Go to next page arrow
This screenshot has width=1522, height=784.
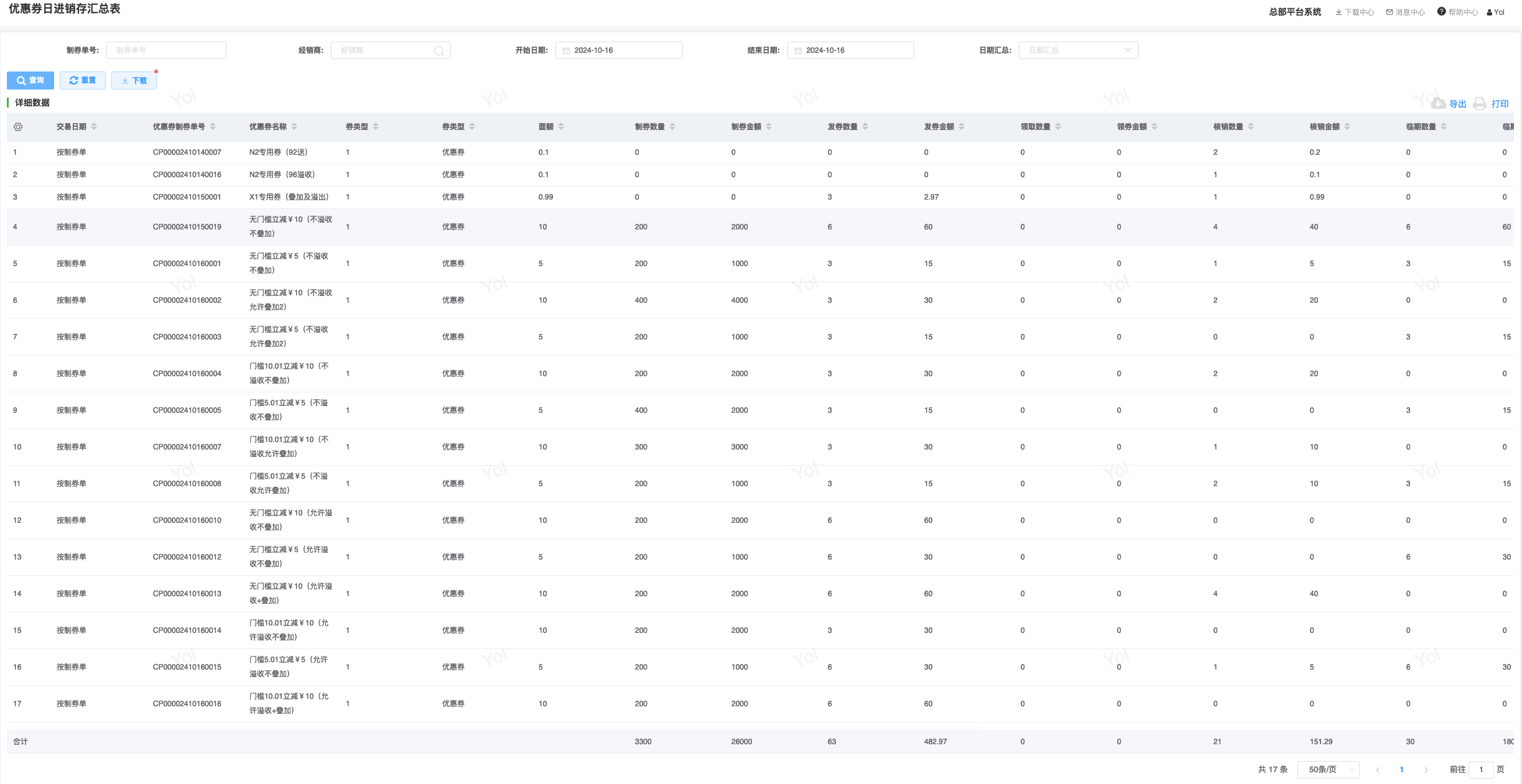coord(1426,770)
